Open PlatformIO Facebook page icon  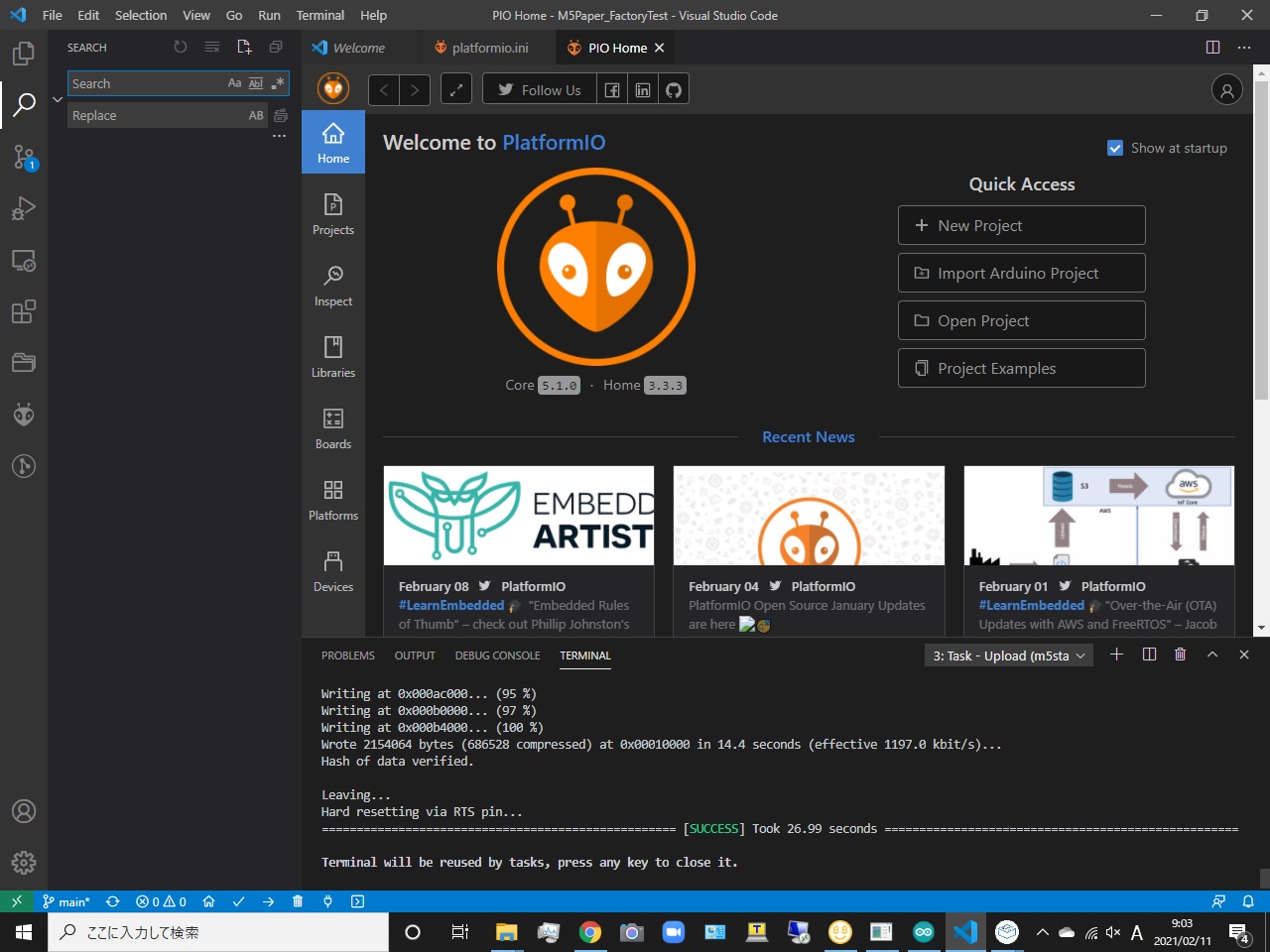tap(612, 90)
